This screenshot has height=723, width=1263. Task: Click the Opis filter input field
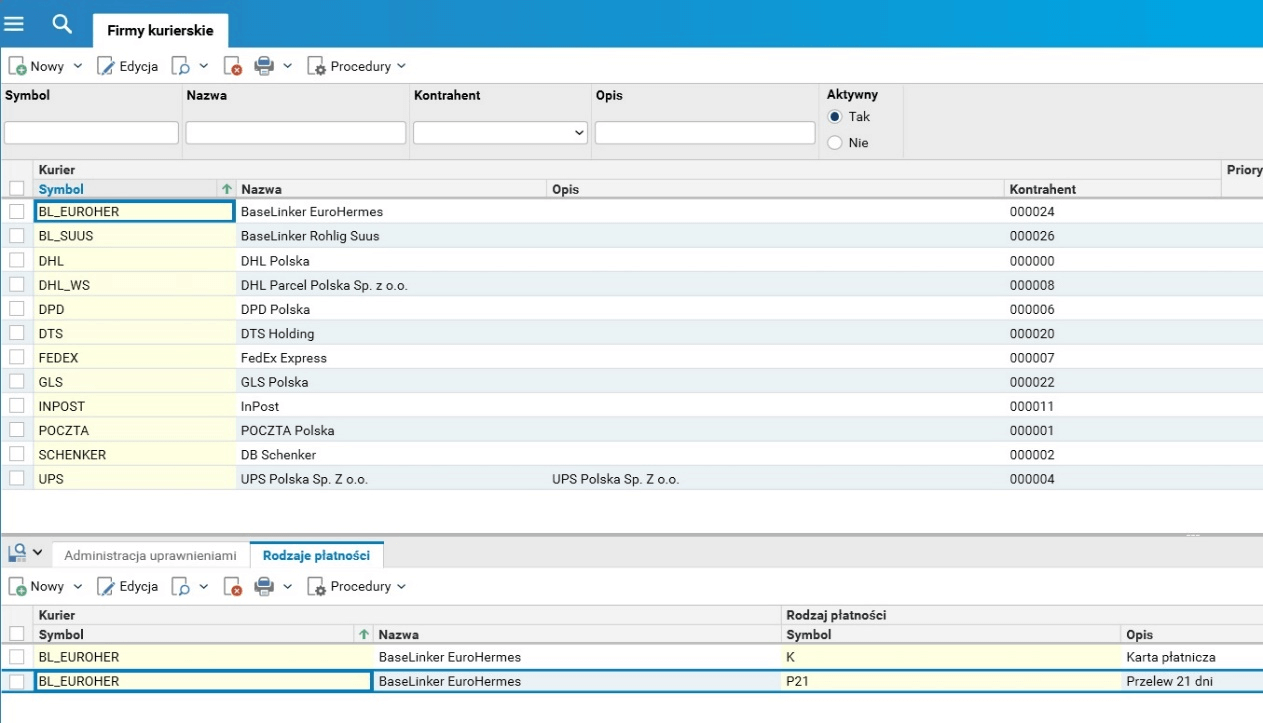click(x=705, y=132)
